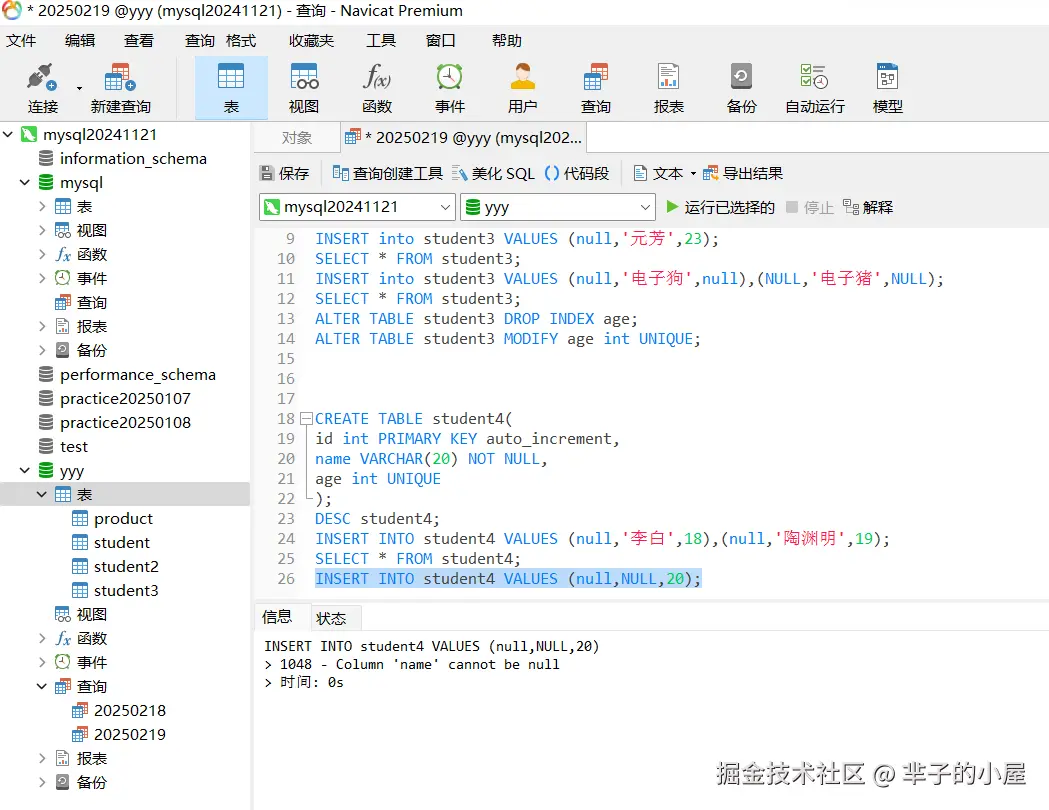The width and height of the screenshot is (1049, 810).
Task: Collapse the mysql database node
Action: pos(25,182)
